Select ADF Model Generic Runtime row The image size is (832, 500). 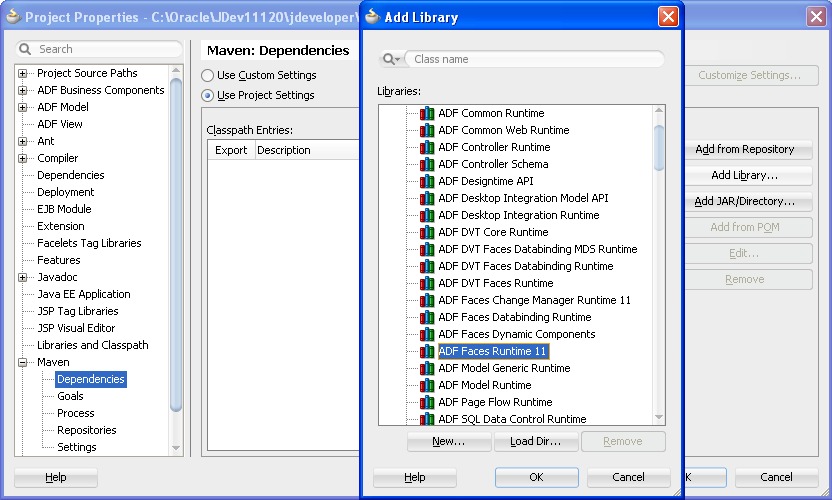point(504,368)
